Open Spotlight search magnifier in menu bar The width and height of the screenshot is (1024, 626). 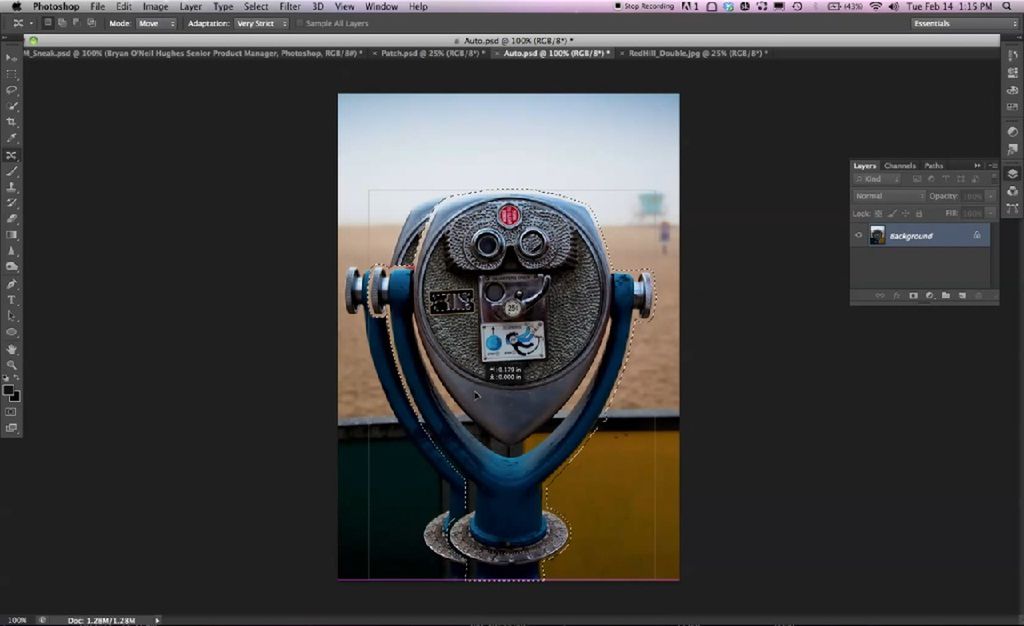[x=1006, y=7]
